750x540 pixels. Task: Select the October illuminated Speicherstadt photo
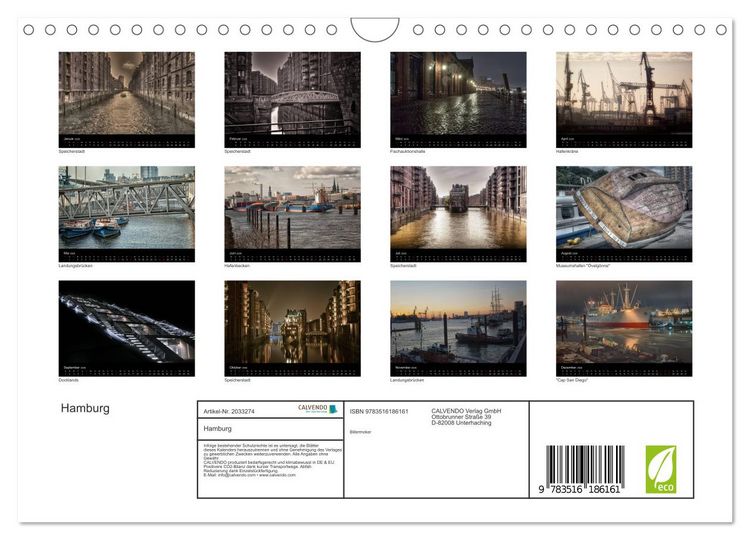[292, 322]
